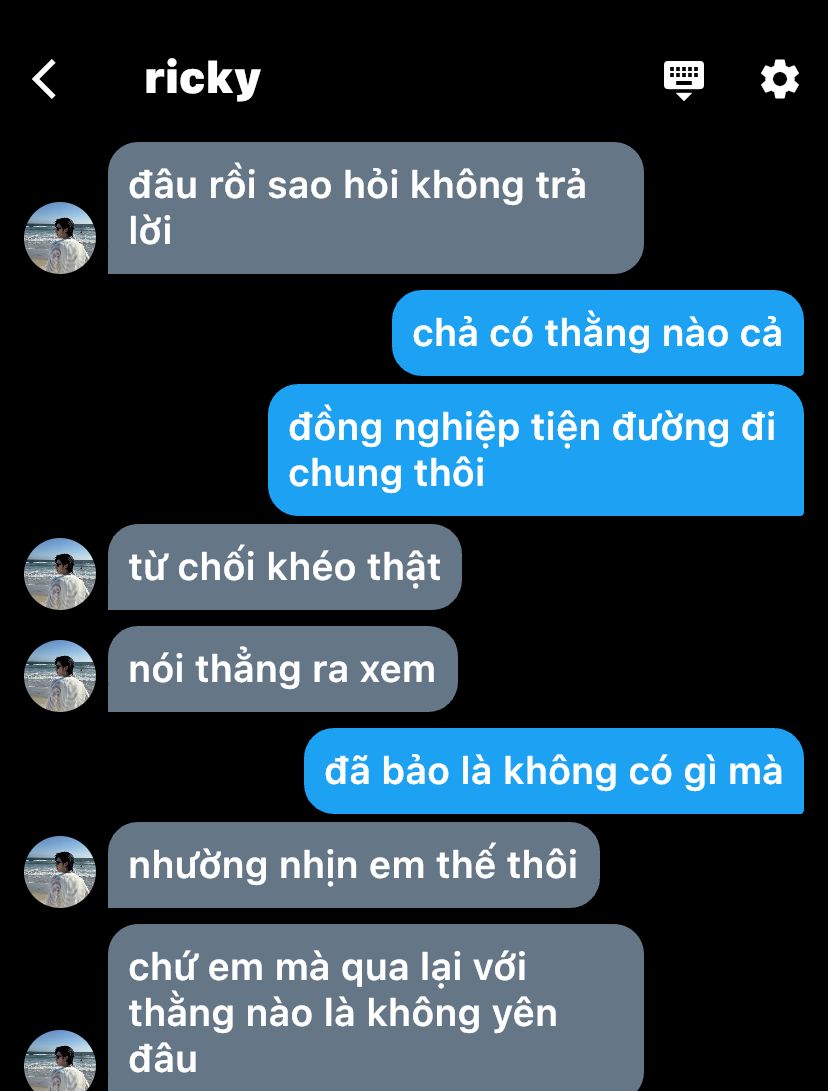The image size is (828, 1091).
Task: Tap the bottom avatar beside the last message
Action: coord(60,1062)
